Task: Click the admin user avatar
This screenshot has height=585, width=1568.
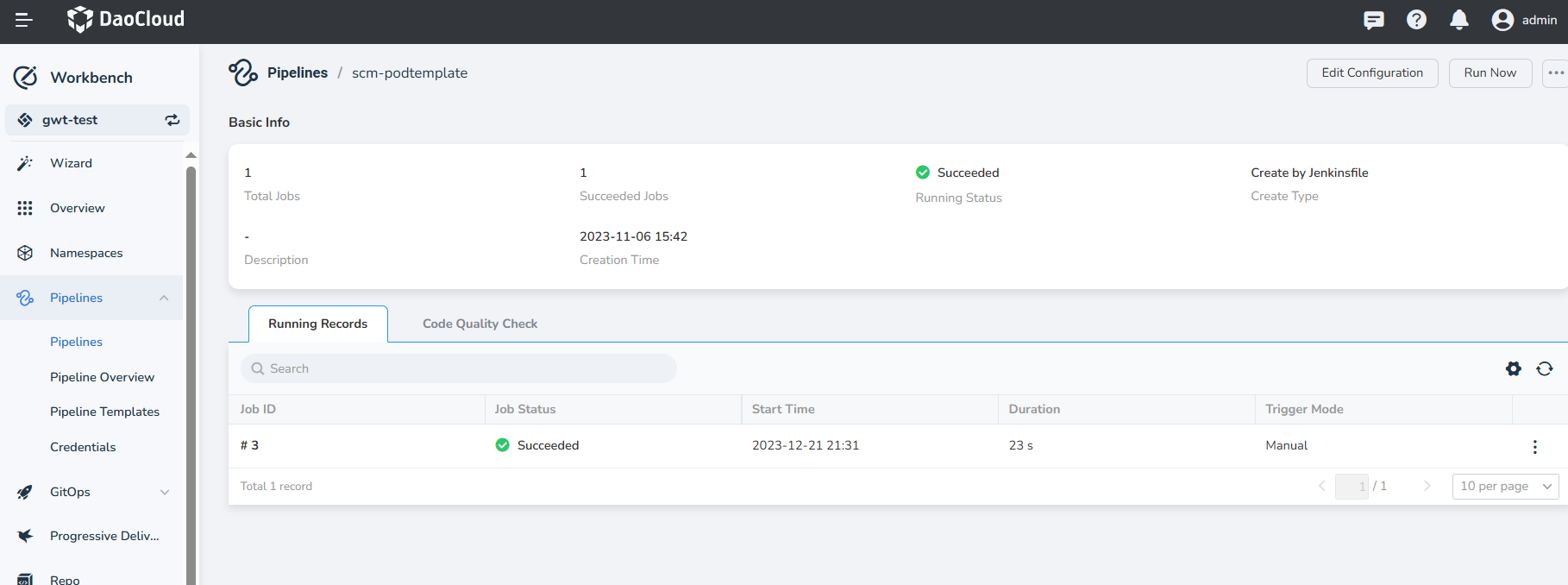Action: [x=1502, y=20]
